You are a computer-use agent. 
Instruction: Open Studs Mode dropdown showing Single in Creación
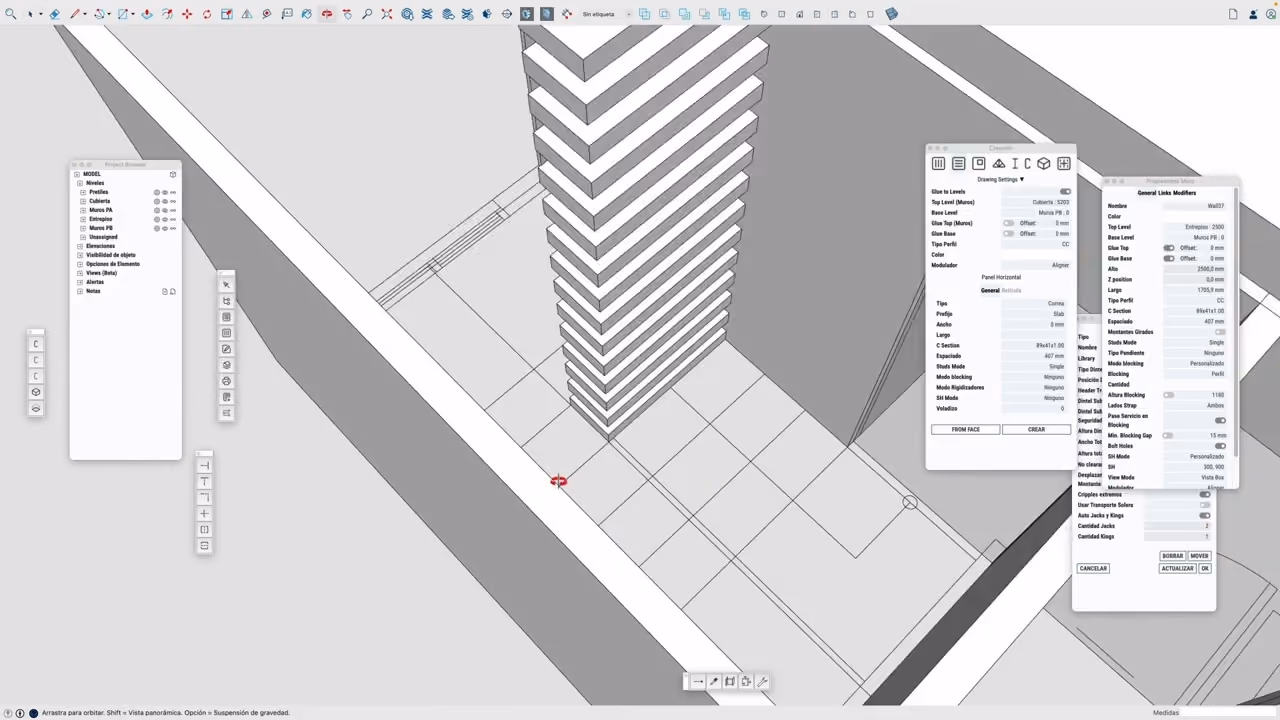coord(1034,367)
